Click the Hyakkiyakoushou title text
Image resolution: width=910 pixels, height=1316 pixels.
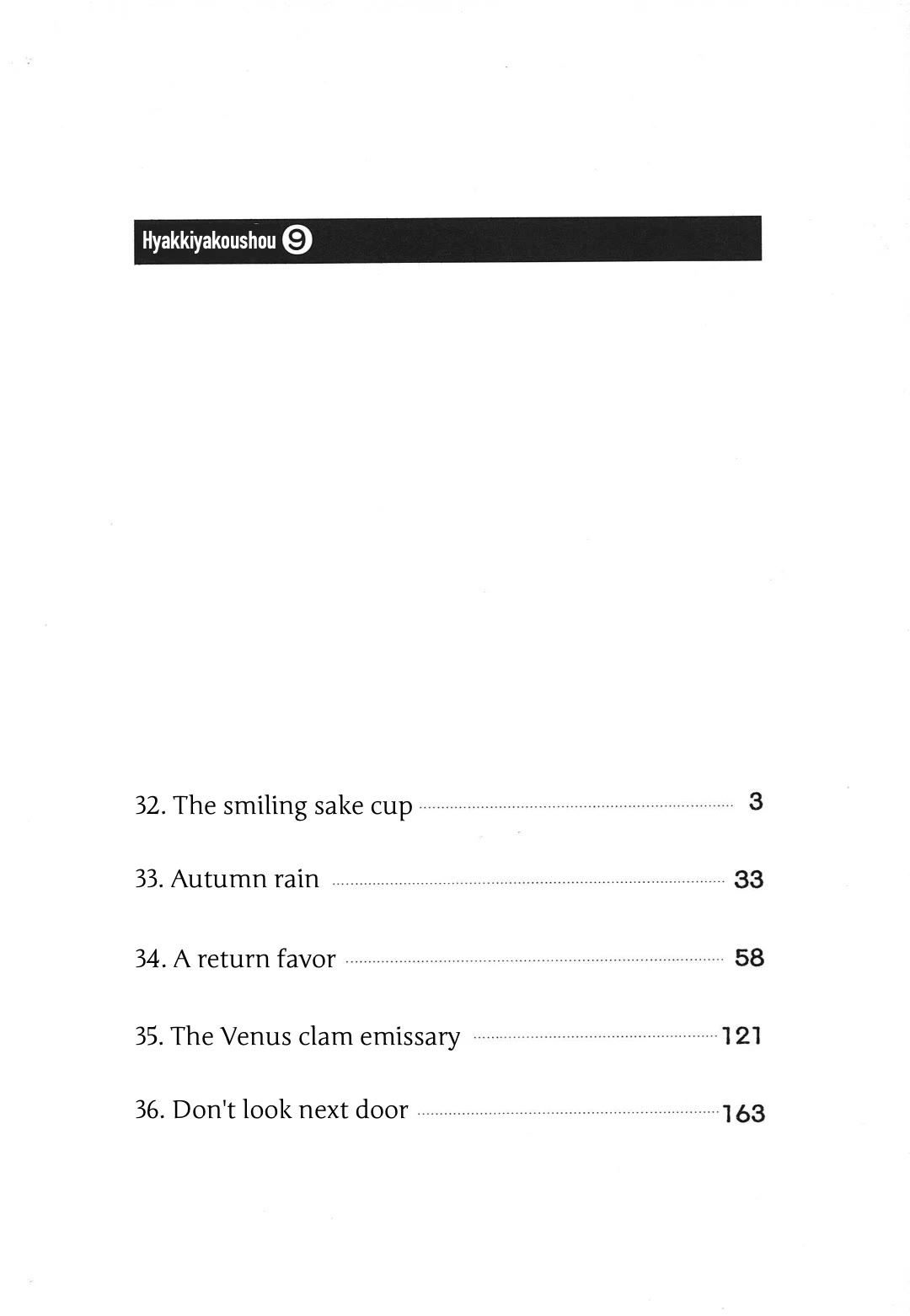209,241
